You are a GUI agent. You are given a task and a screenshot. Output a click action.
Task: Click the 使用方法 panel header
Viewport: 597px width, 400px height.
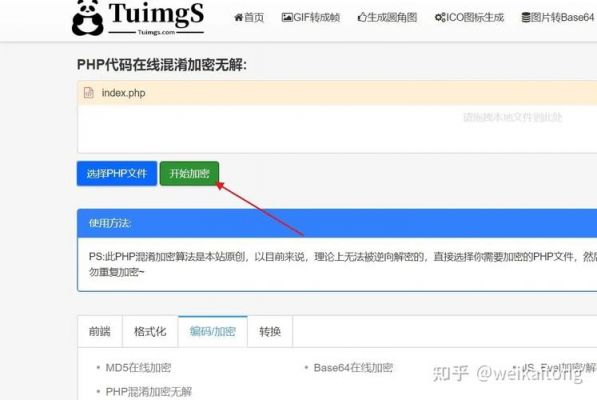pos(337,223)
